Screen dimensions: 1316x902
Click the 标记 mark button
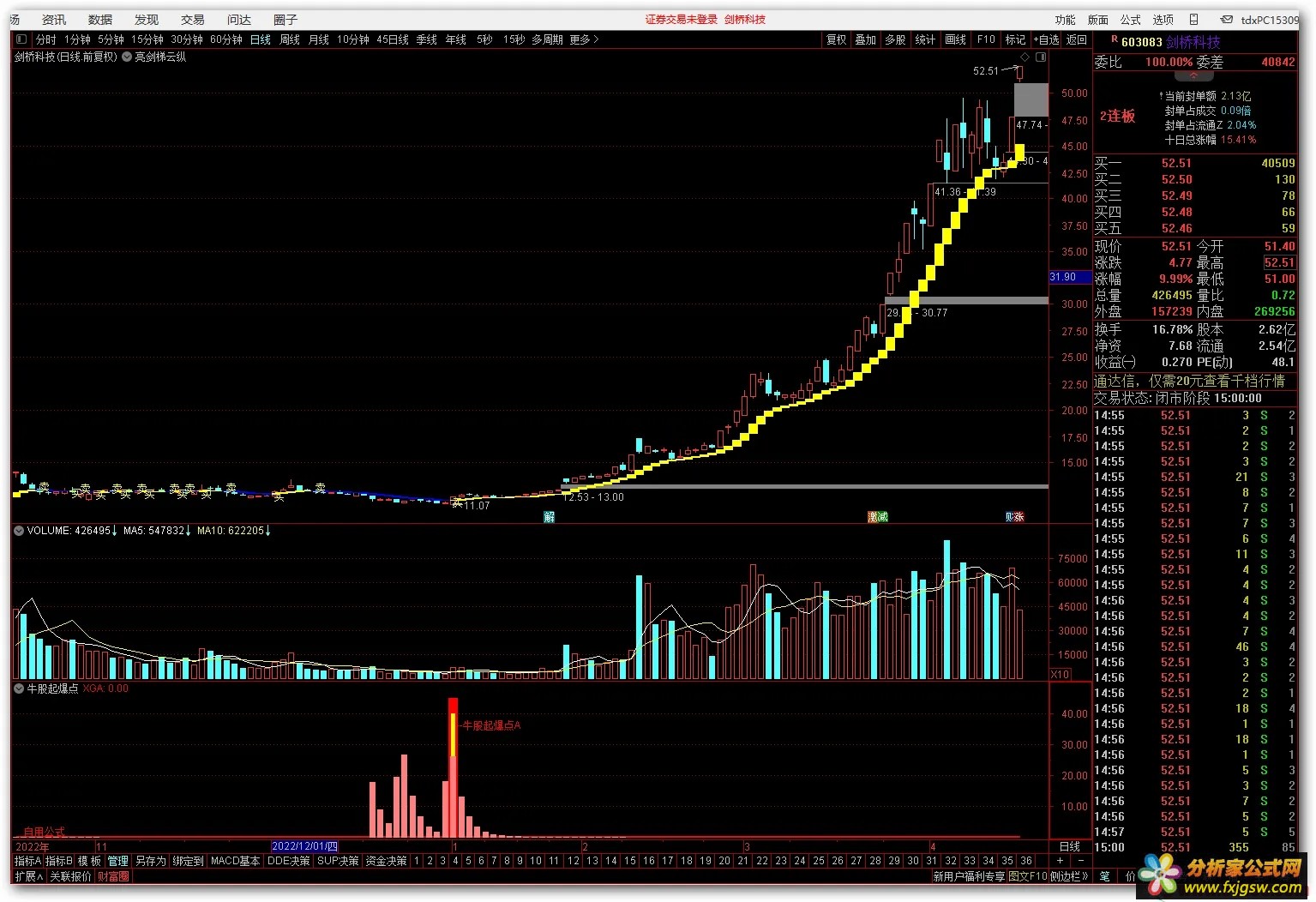(1016, 39)
